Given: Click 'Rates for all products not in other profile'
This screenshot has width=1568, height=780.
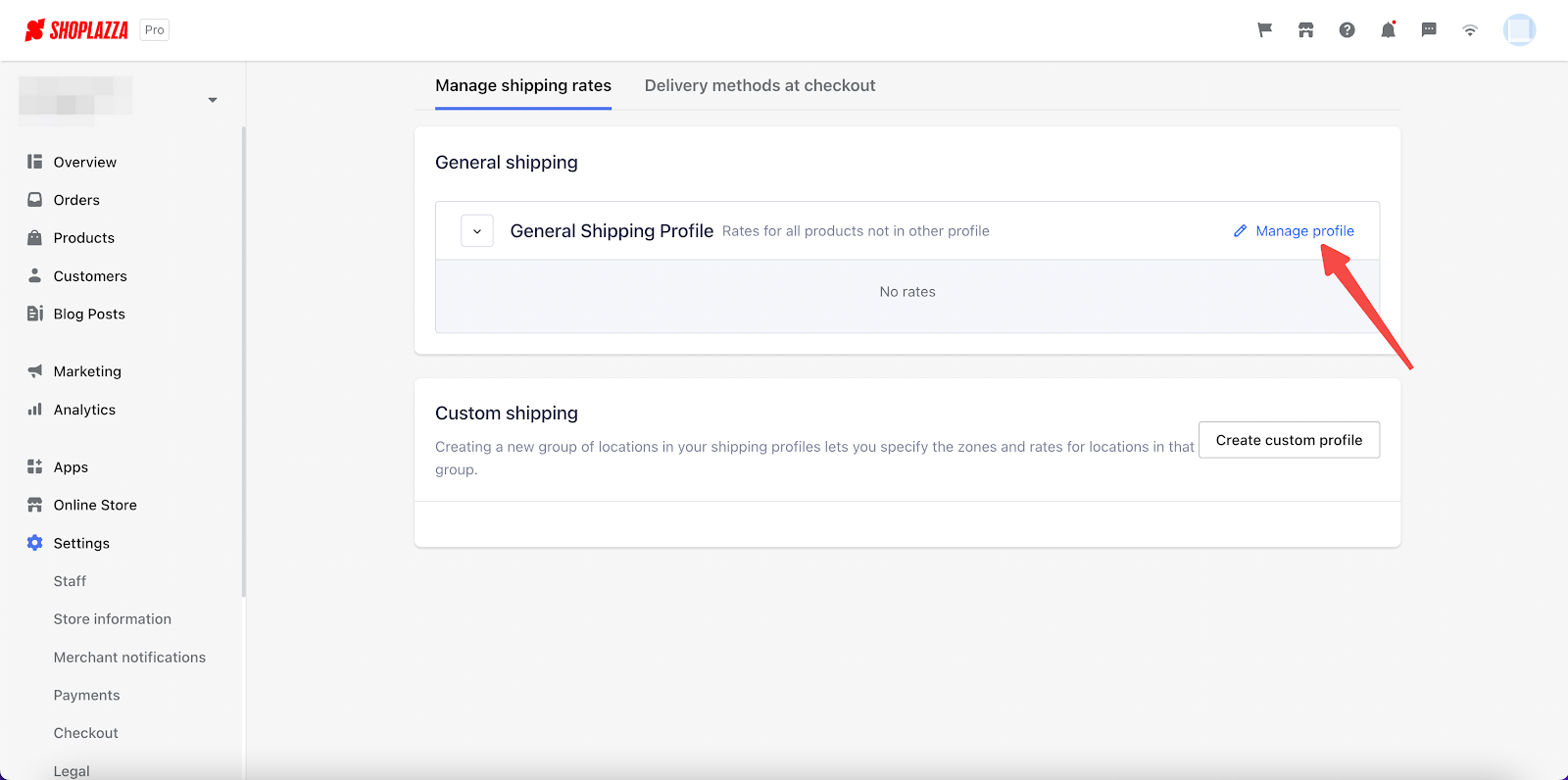Looking at the screenshot, I should (x=856, y=231).
